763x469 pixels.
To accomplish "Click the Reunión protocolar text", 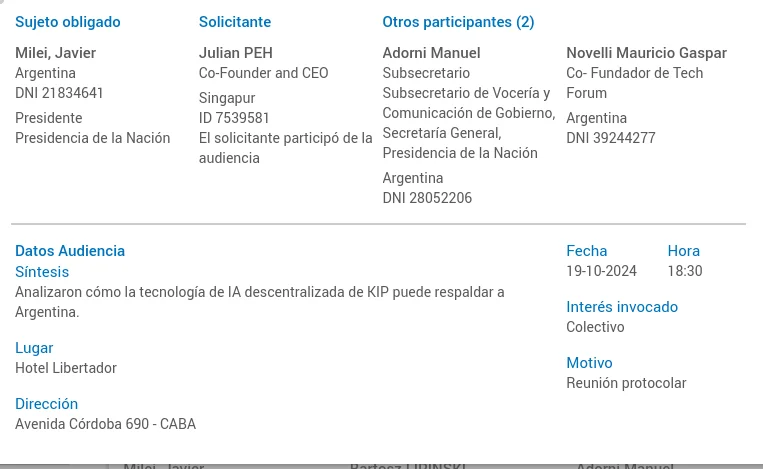I will pos(626,383).
